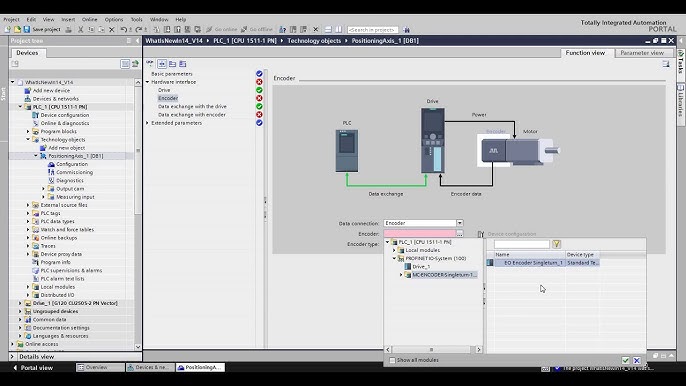Open the Online menu

[90, 19]
